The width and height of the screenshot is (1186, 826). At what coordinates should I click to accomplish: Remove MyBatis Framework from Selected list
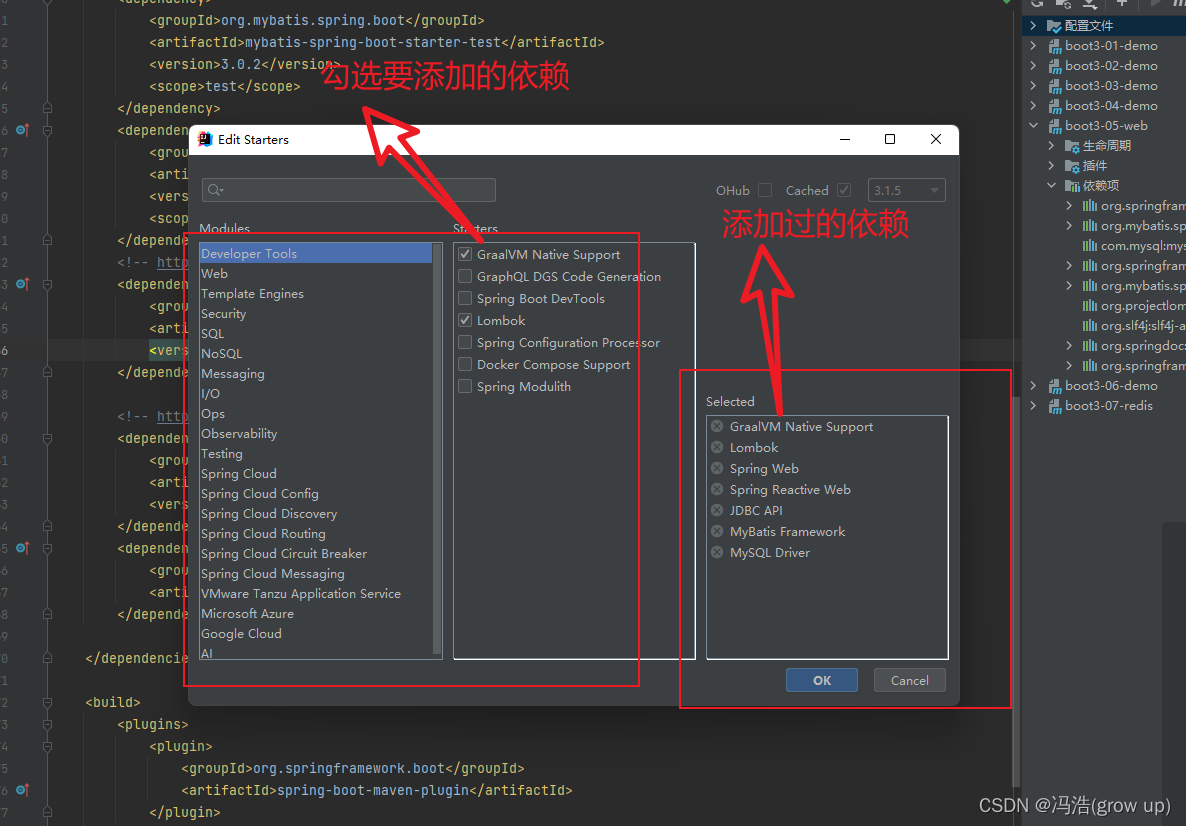point(717,532)
